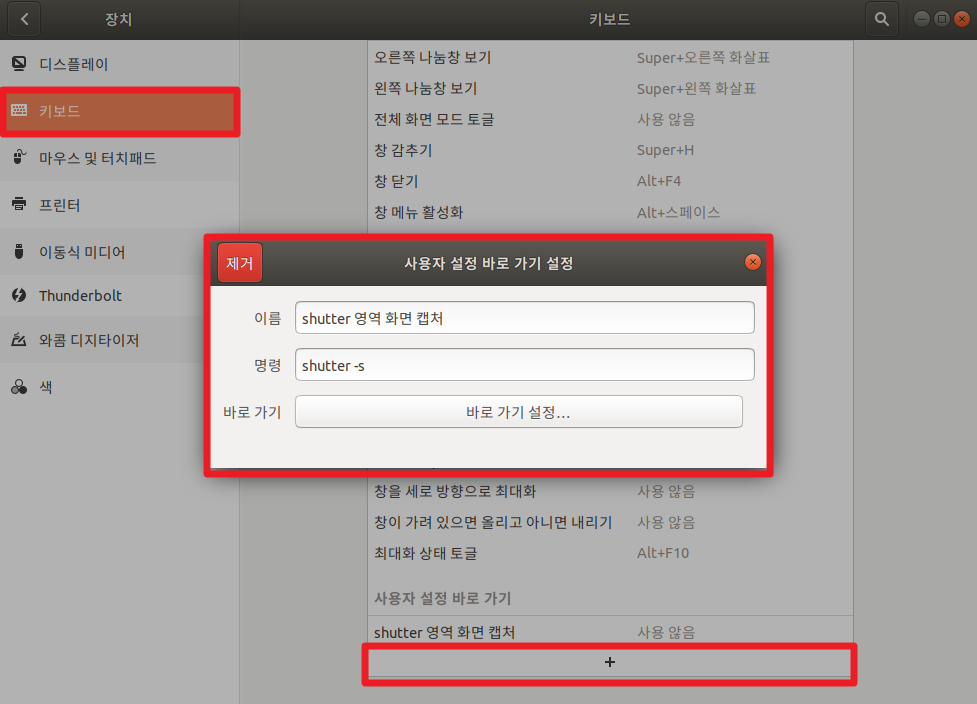The width and height of the screenshot is (977, 704).
Task: Click the Alt+스페이스 shortcut value
Action: (678, 212)
